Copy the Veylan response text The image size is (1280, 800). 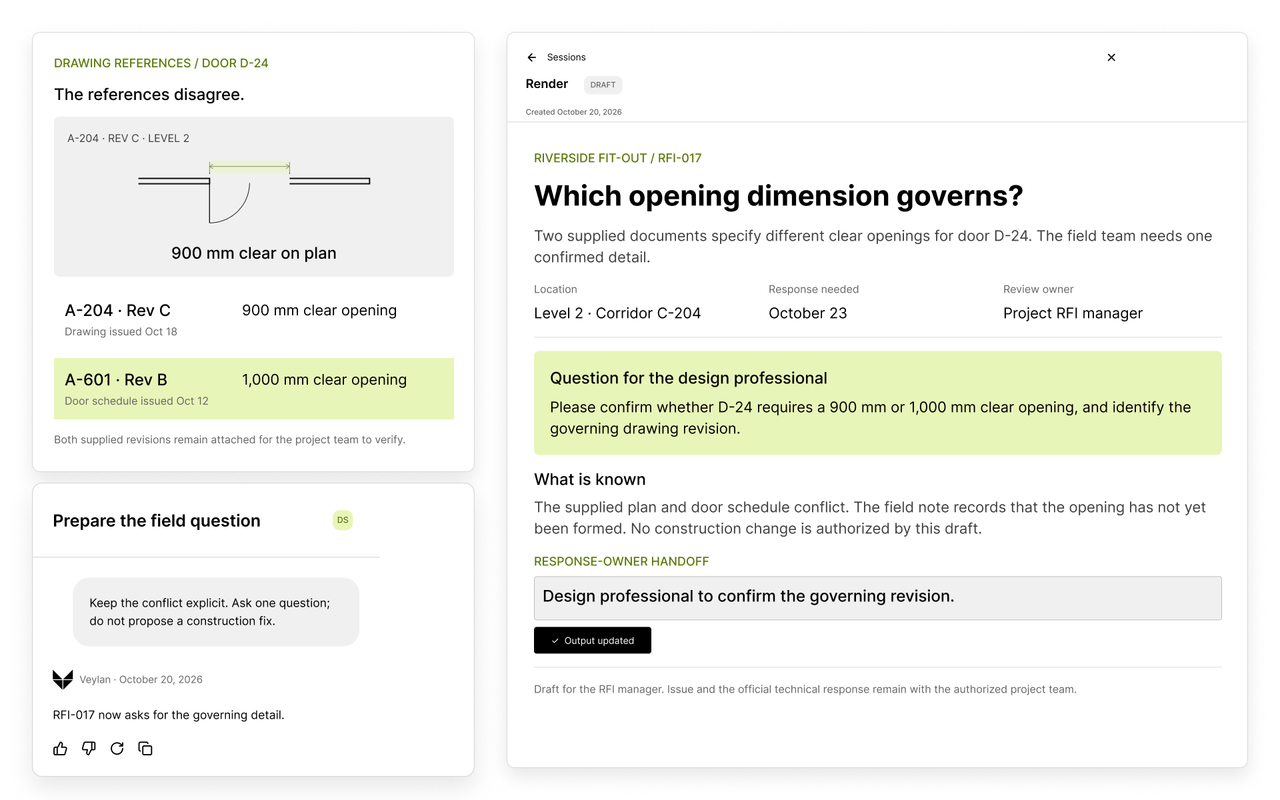point(145,748)
